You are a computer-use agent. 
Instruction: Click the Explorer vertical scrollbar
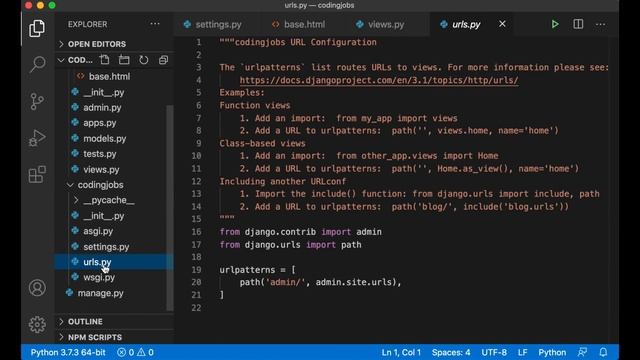pyautogui.click(x=170, y=208)
